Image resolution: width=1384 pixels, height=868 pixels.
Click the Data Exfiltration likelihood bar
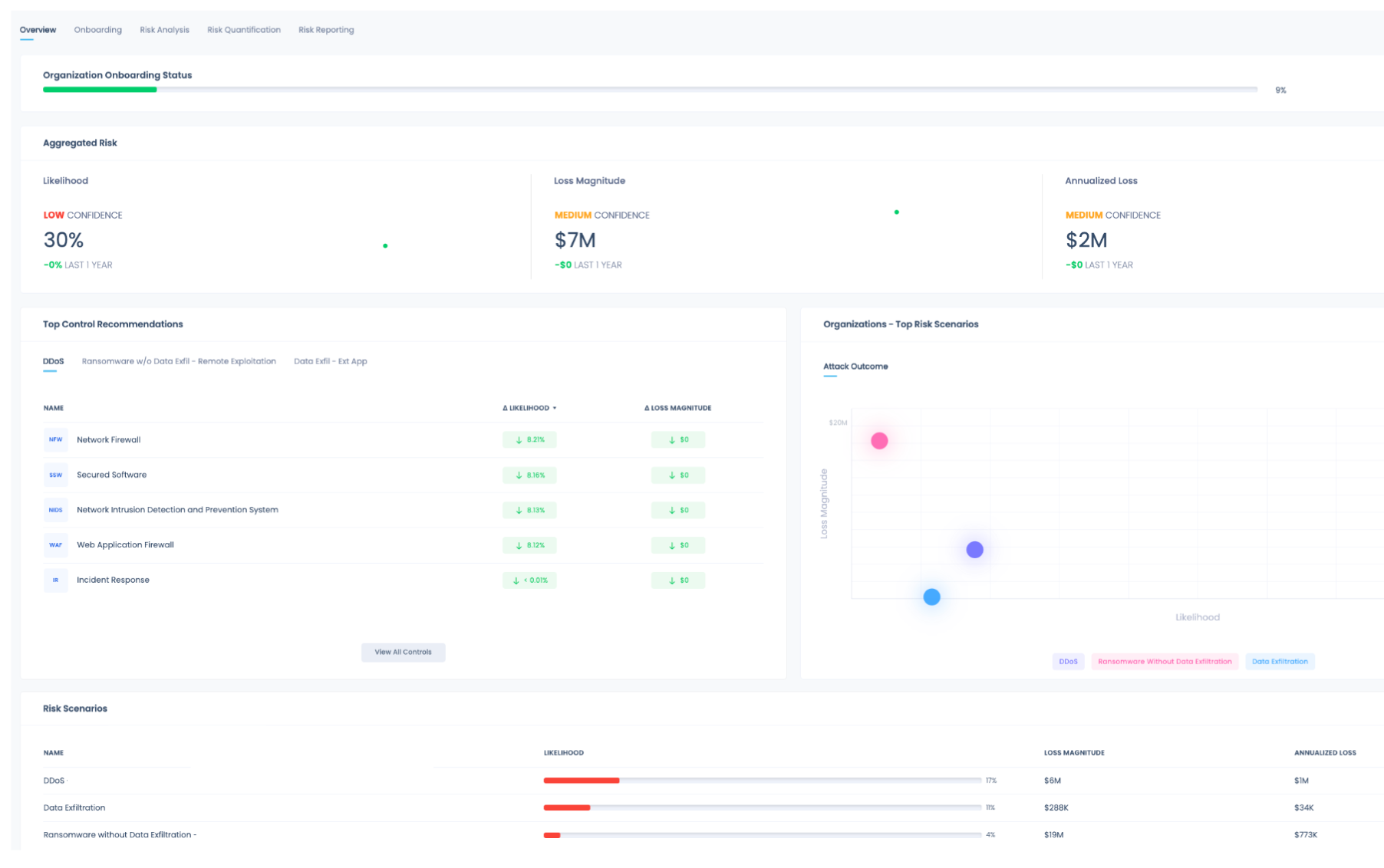tap(763, 807)
